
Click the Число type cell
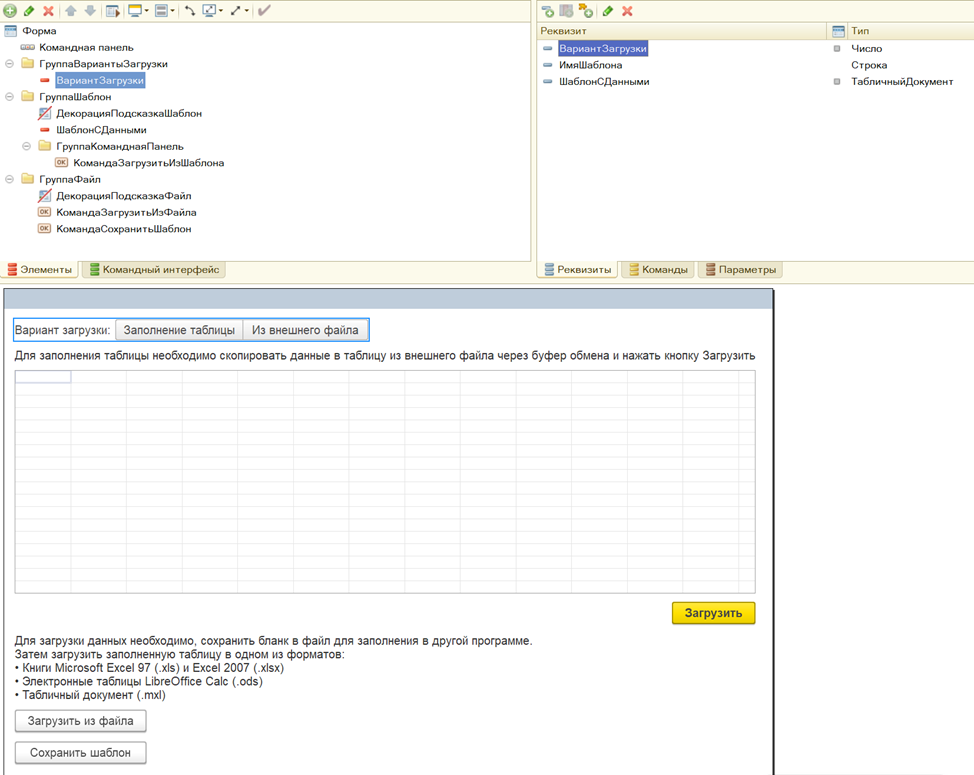tap(867, 48)
